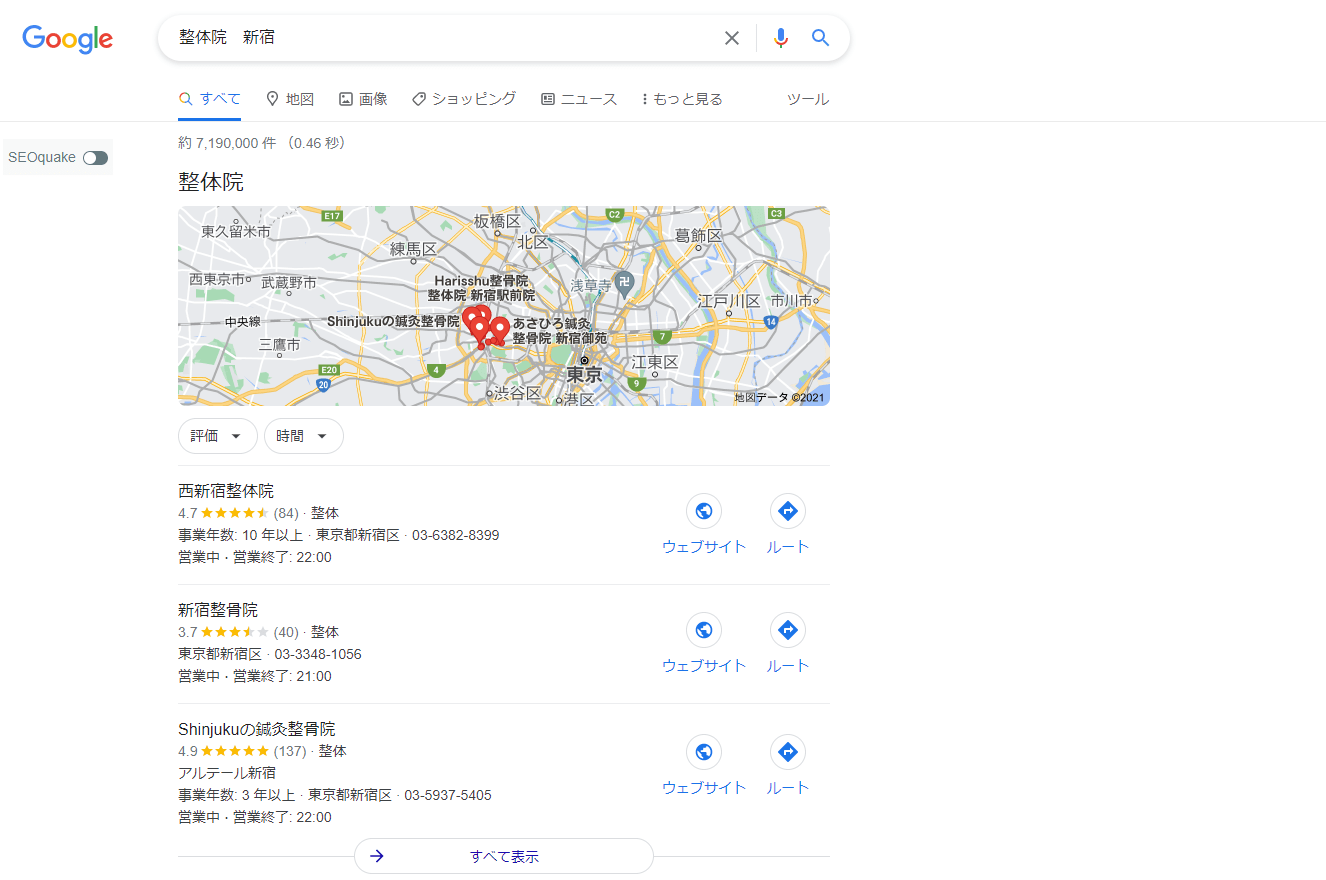Open website globe icon for 西新宿整体院

coord(704,511)
